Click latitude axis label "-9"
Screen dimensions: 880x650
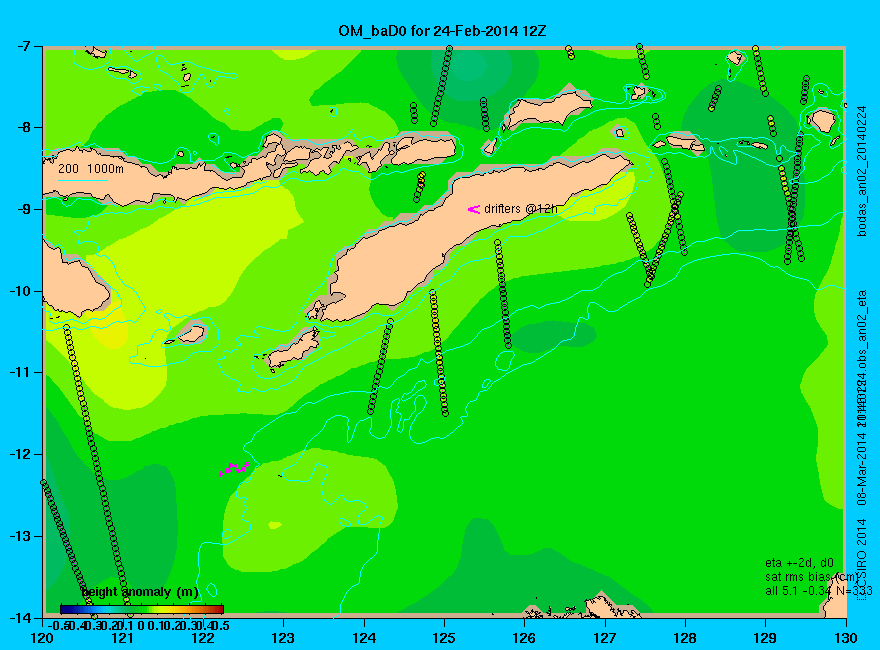(26, 209)
